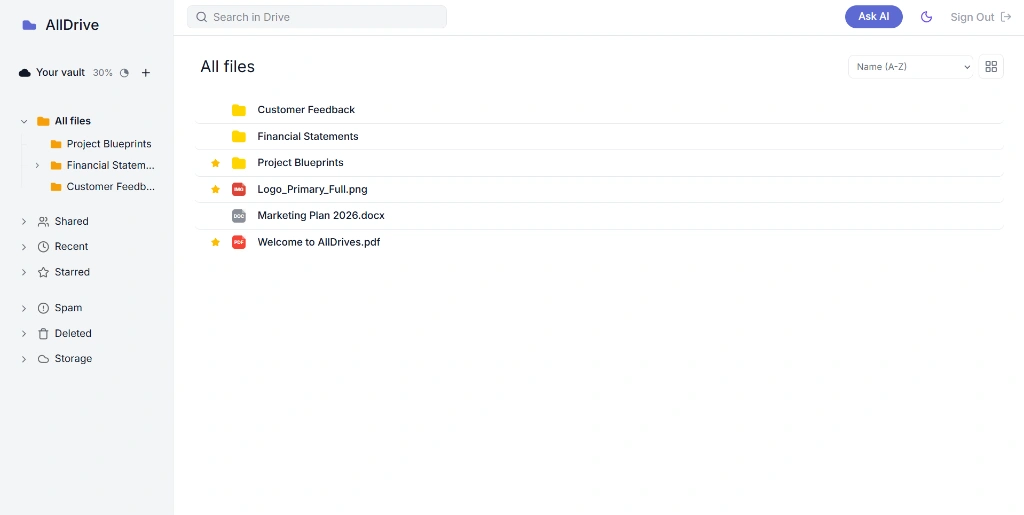Click the Deleted trash icon in sidebar
This screenshot has height=515, width=1024.
tap(43, 334)
